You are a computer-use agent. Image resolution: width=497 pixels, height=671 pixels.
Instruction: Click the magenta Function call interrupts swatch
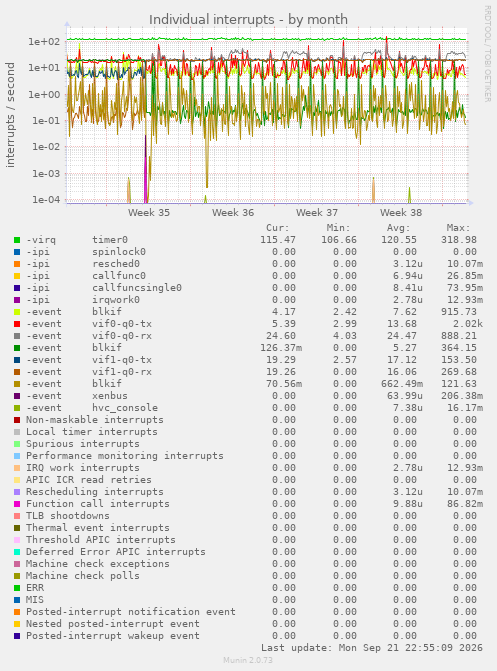point(17,504)
